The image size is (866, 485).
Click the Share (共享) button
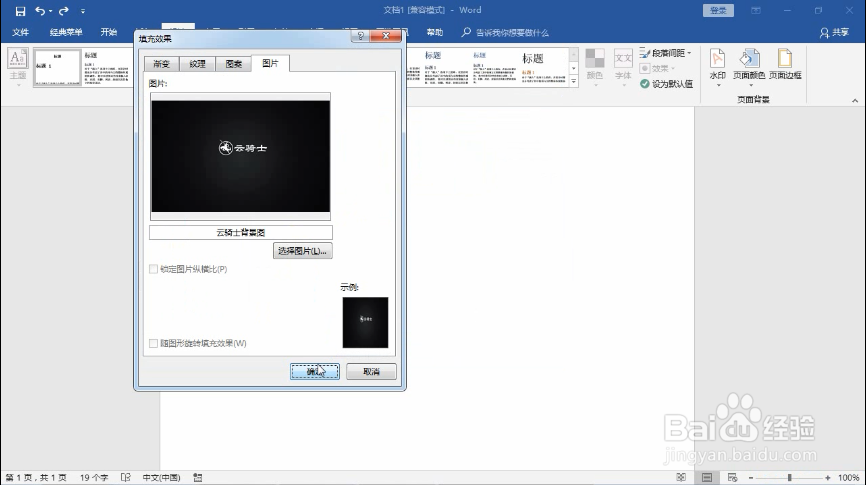pyautogui.click(x=835, y=33)
